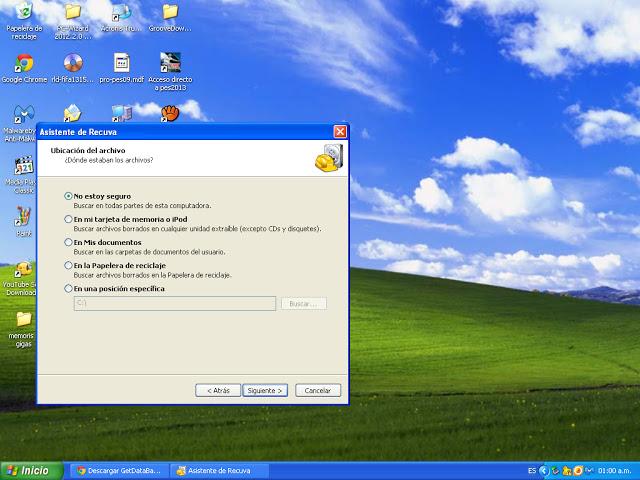Screen dimensions: 640x480
Task: Open the Malwarebytes Anti-Malware desktop shortcut
Action: coord(22,114)
